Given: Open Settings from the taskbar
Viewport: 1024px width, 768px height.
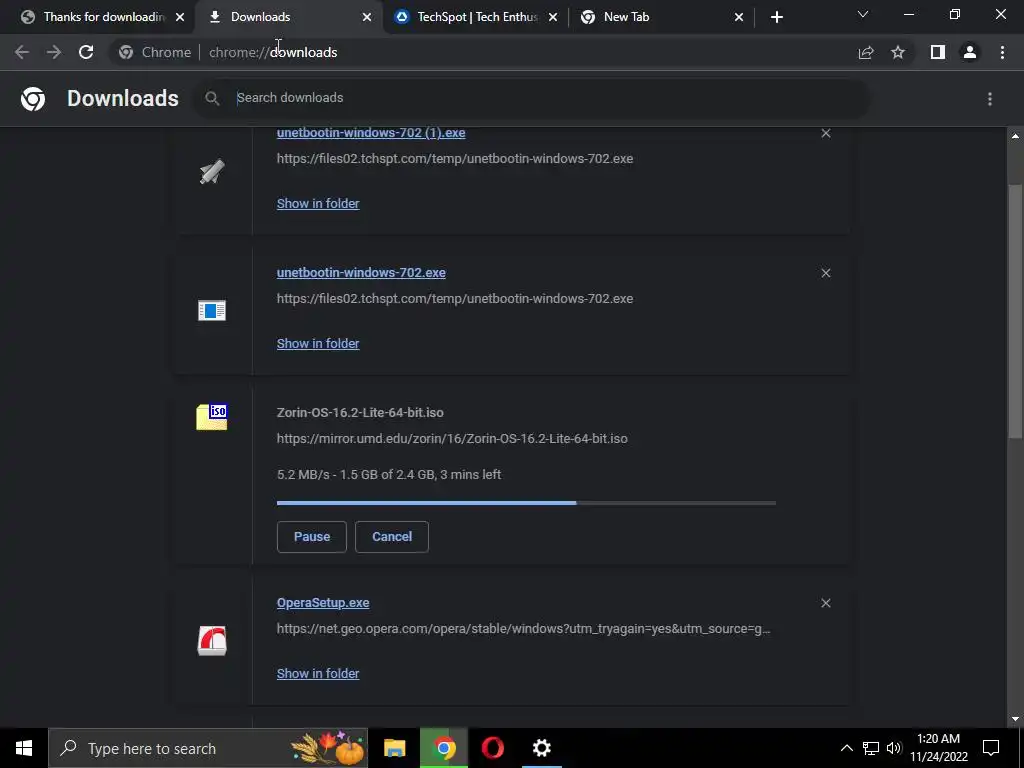Looking at the screenshot, I should pyautogui.click(x=541, y=748).
